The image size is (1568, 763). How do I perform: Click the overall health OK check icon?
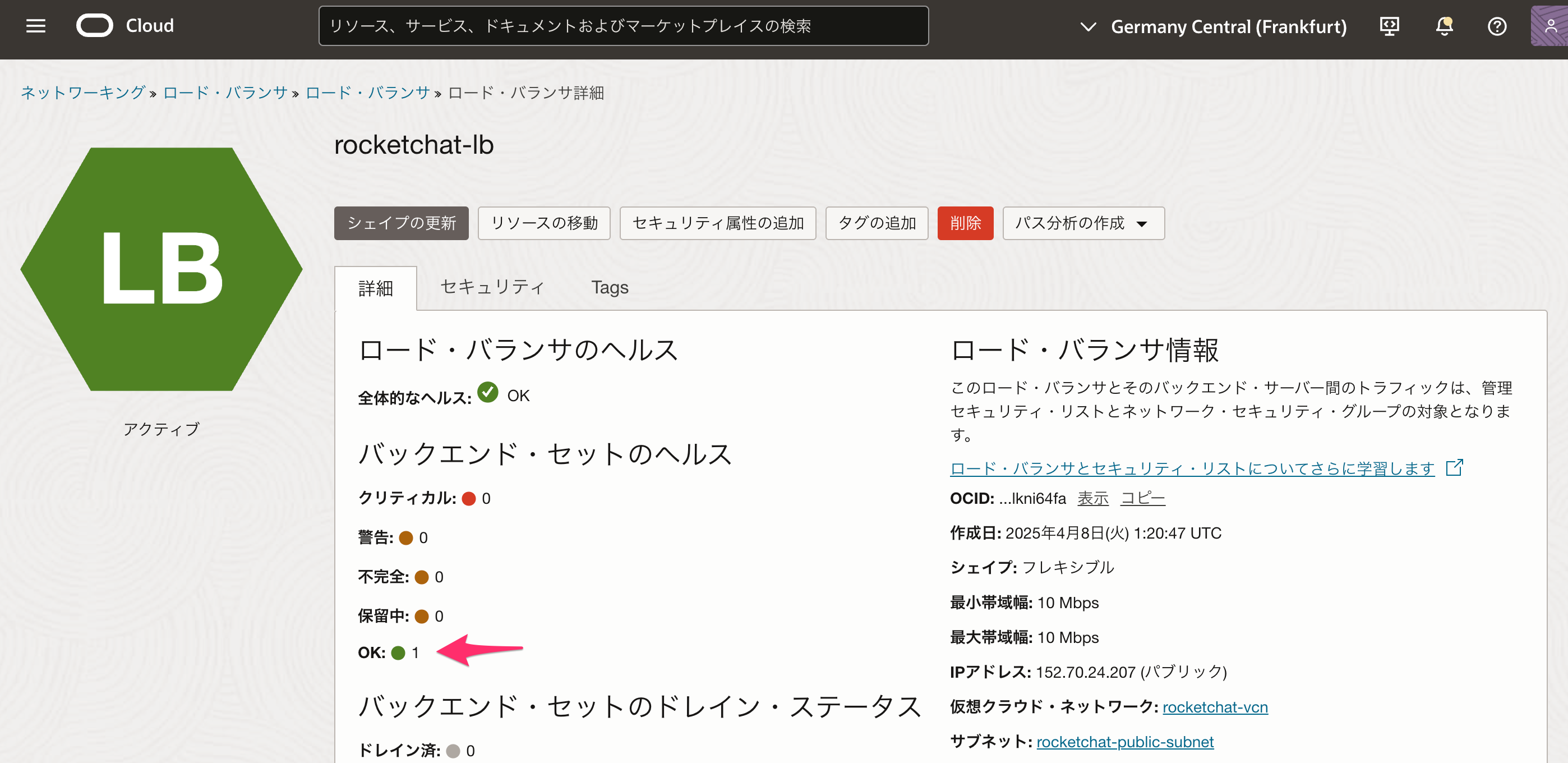(487, 392)
